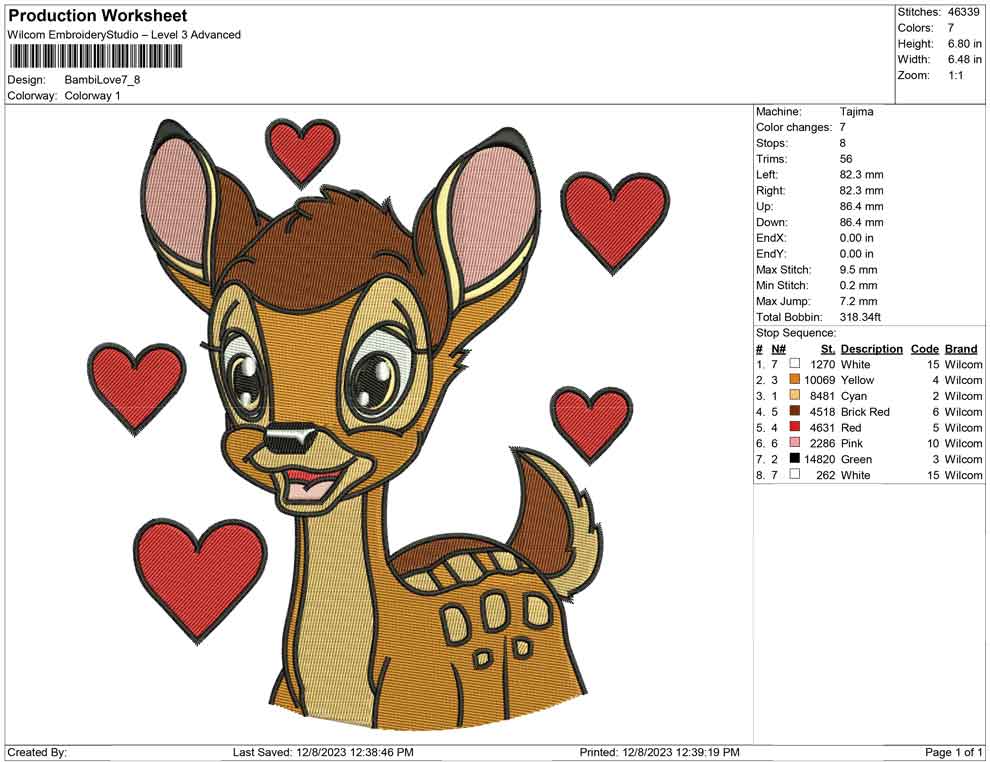This screenshot has height=762, width=990.
Task: Click the design name 'BambiLove7_8'
Action: [x=102, y=80]
